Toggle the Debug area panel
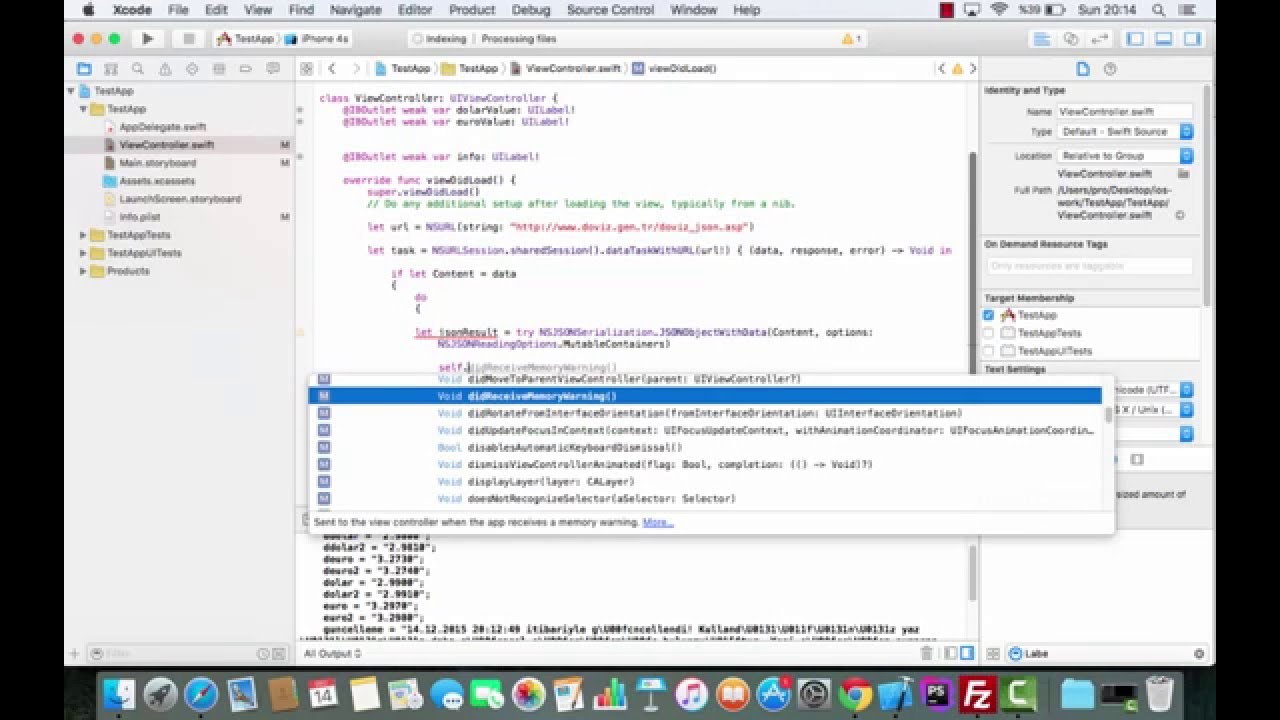This screenshot has height=720, width=1280. (x=1164, y=39)
